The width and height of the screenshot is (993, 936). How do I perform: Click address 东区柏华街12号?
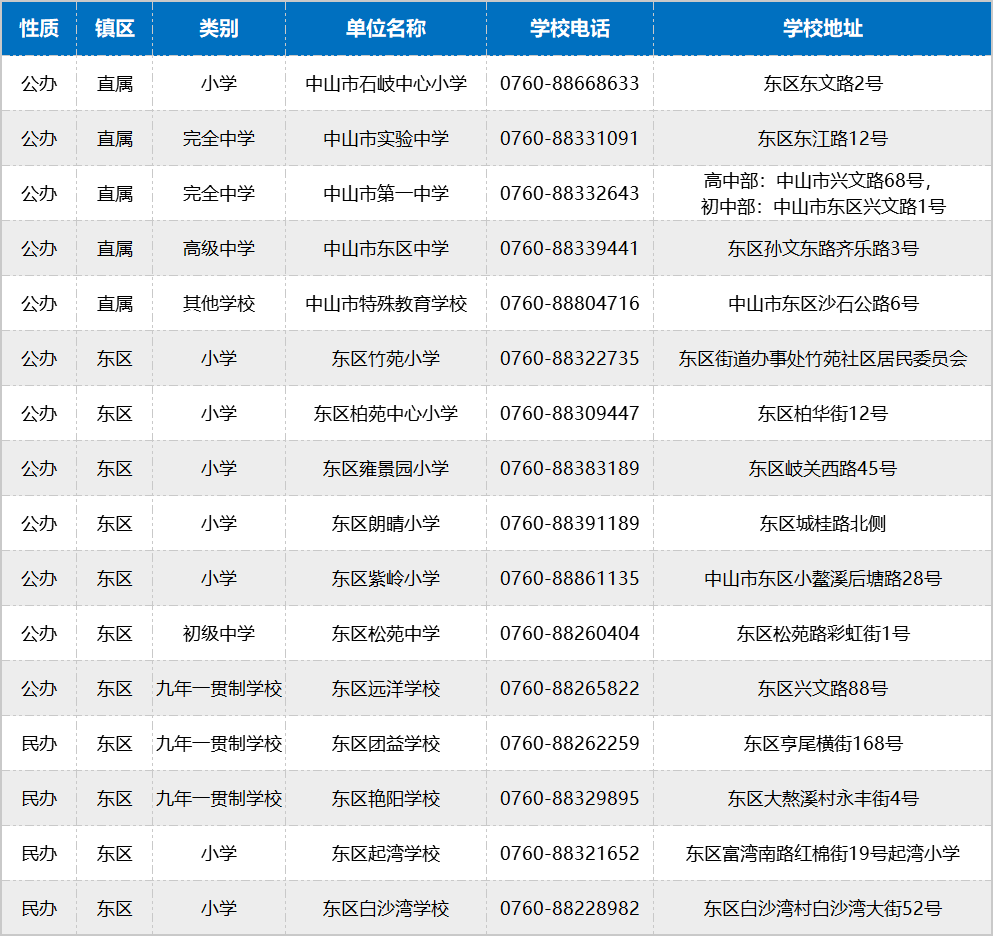[823, 414]
